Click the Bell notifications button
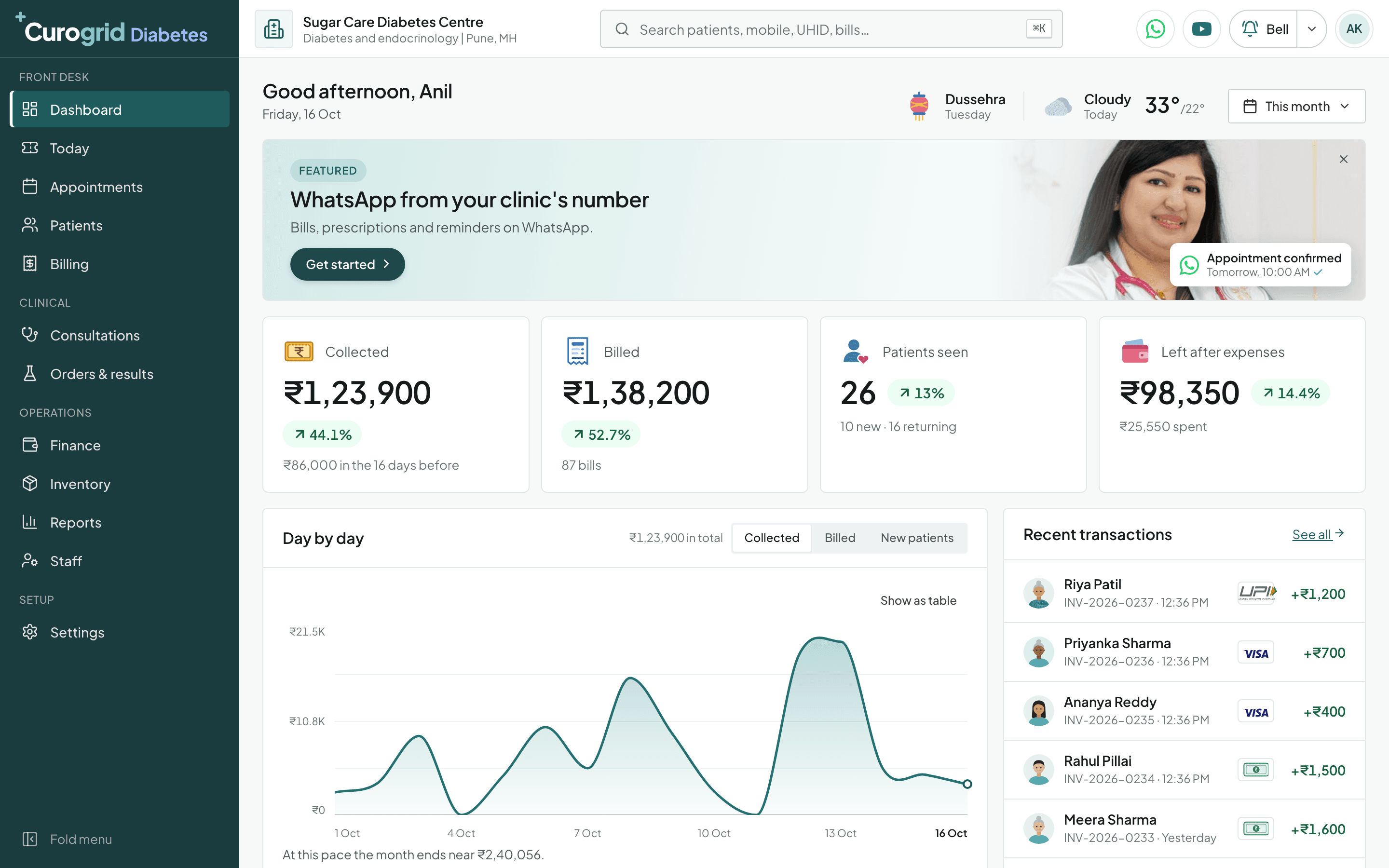Viewport: 1389px width, 868px height. [x=1265, y=29]
